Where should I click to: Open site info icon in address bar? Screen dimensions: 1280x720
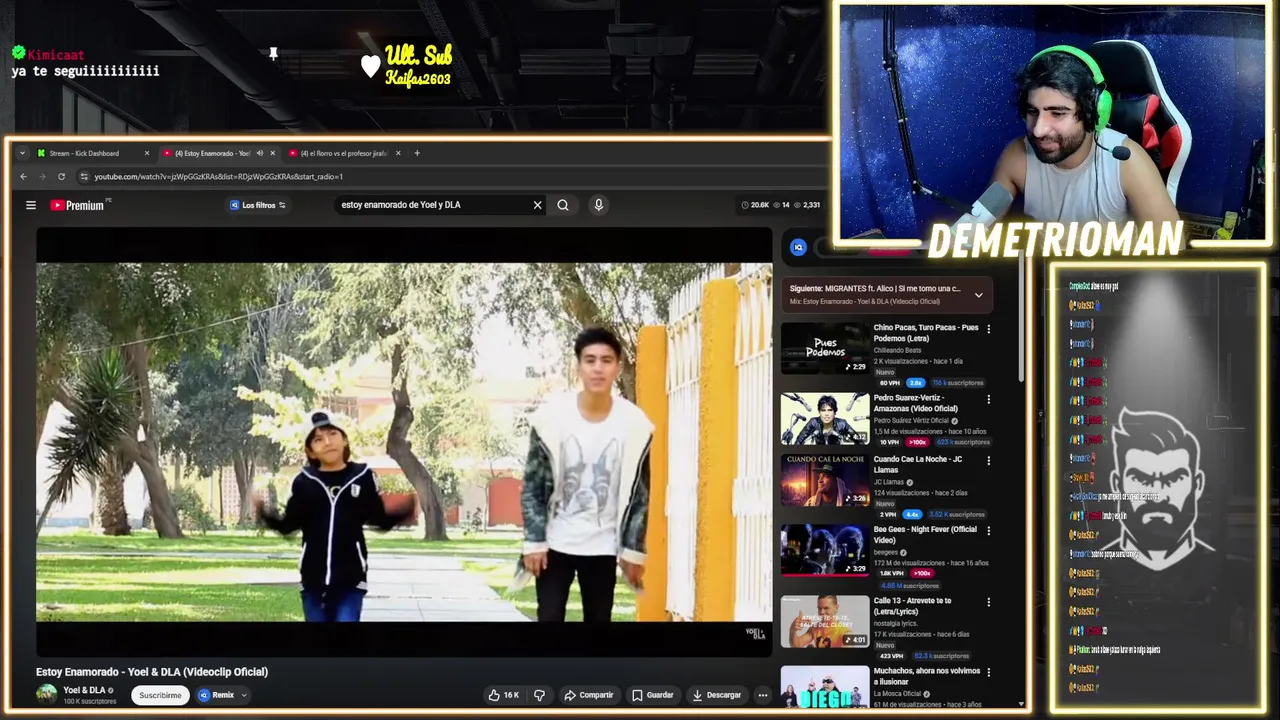pos(85,177)
